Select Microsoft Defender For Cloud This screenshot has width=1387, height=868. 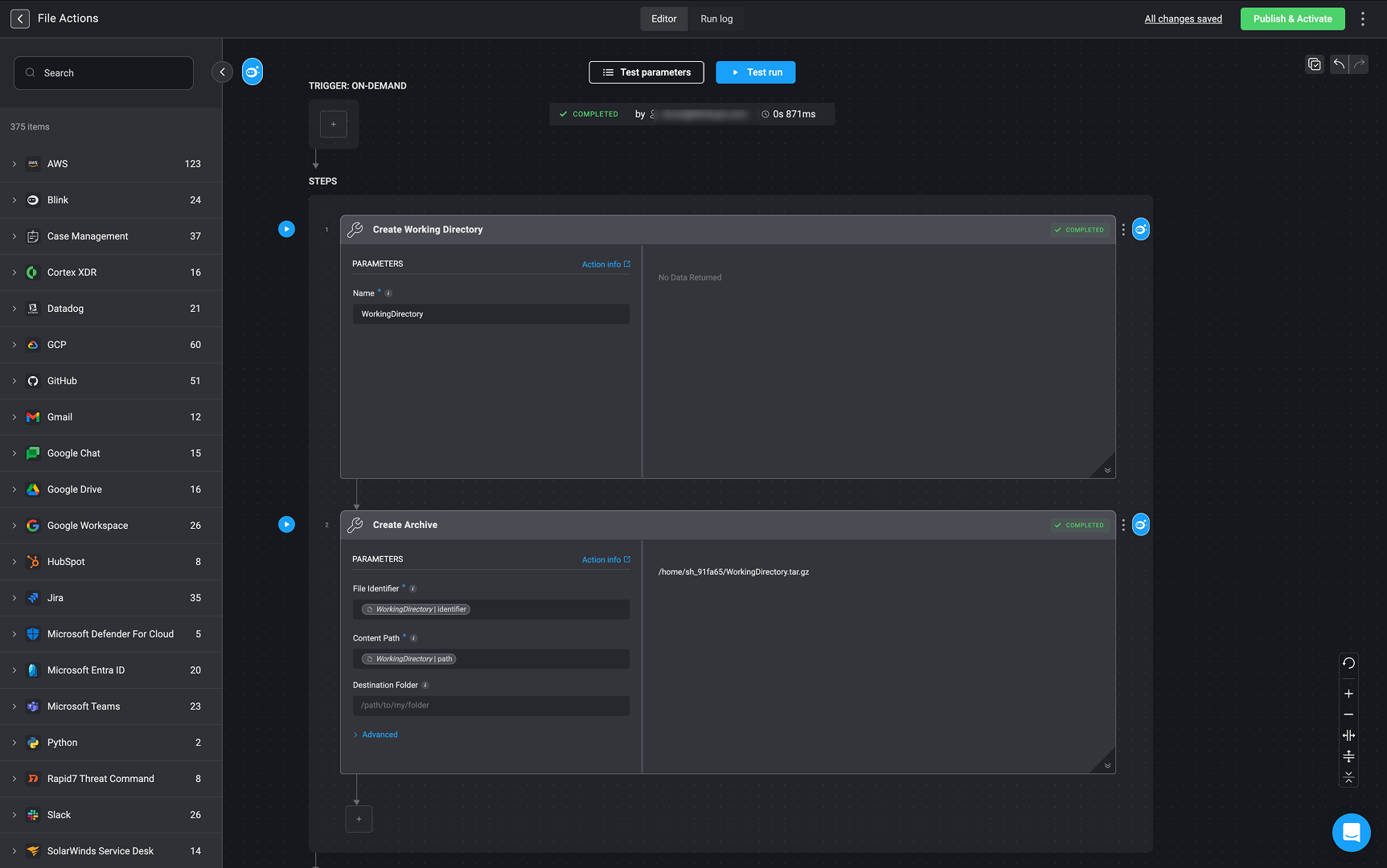coord(111,634)
